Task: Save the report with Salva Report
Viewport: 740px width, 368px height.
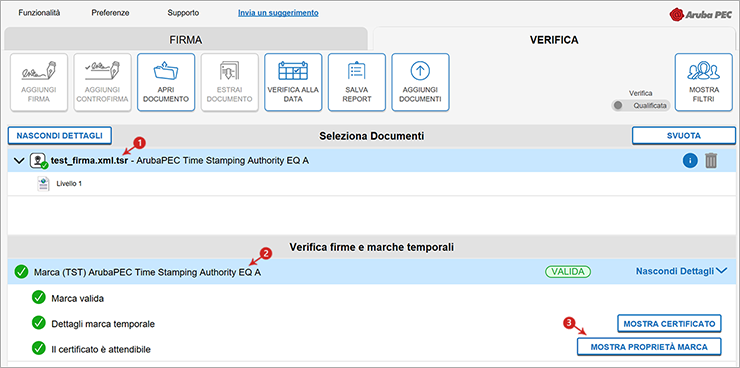Action: 357,83
